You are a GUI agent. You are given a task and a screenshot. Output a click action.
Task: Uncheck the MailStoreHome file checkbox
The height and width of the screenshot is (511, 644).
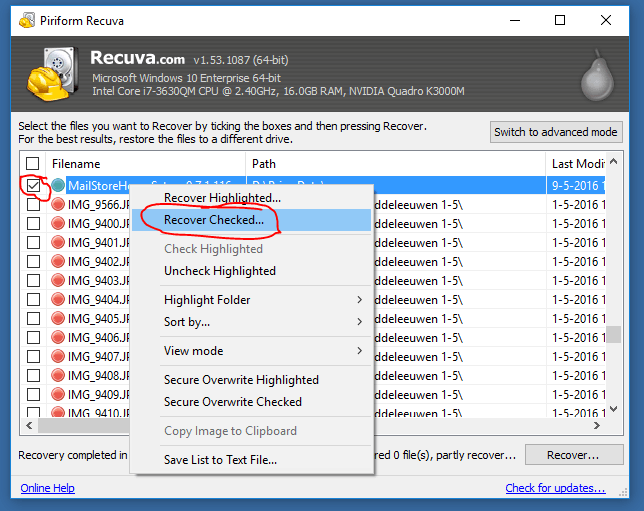(33, 185)
